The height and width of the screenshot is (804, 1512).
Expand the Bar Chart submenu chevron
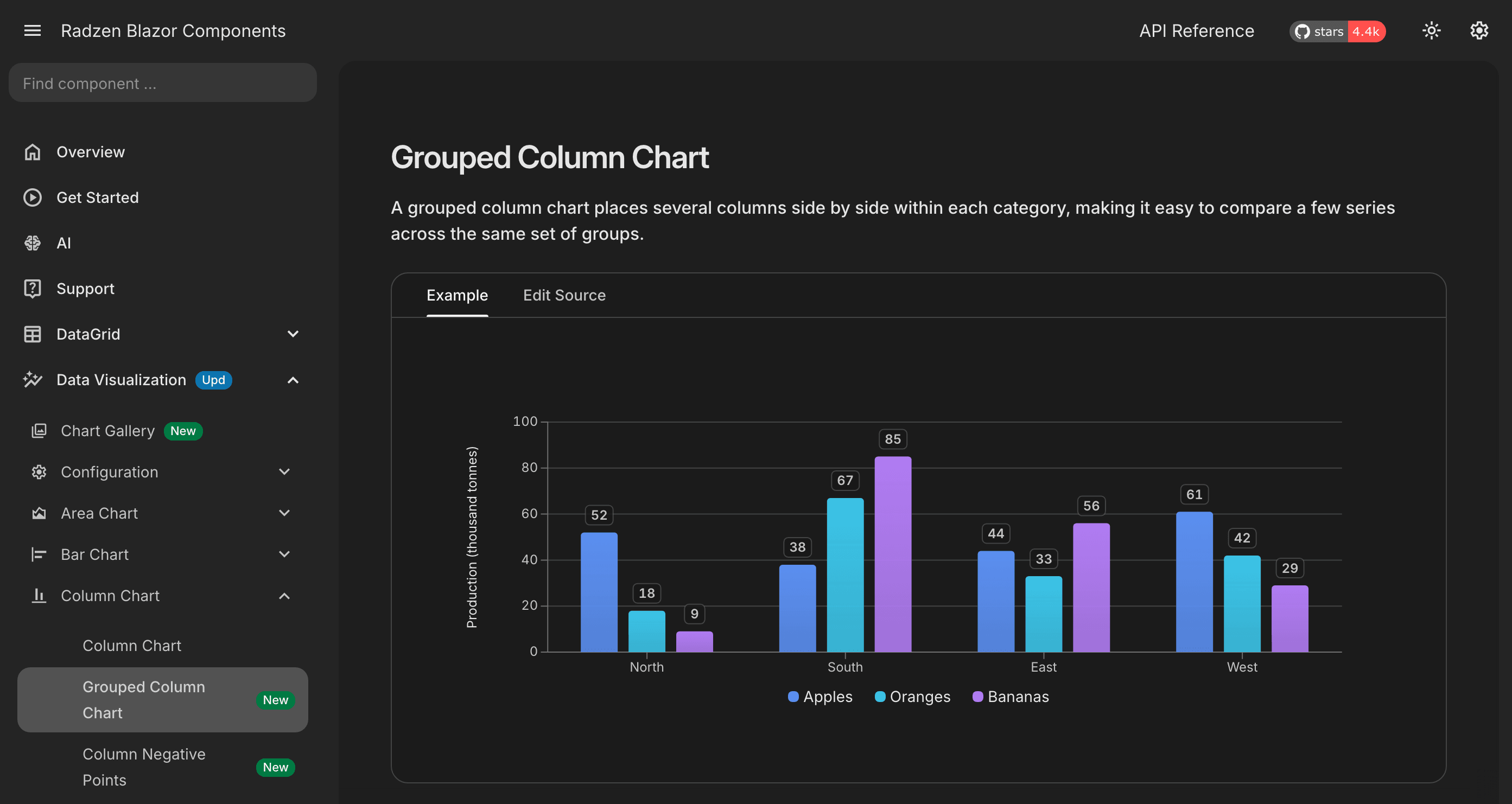point(284,554)
